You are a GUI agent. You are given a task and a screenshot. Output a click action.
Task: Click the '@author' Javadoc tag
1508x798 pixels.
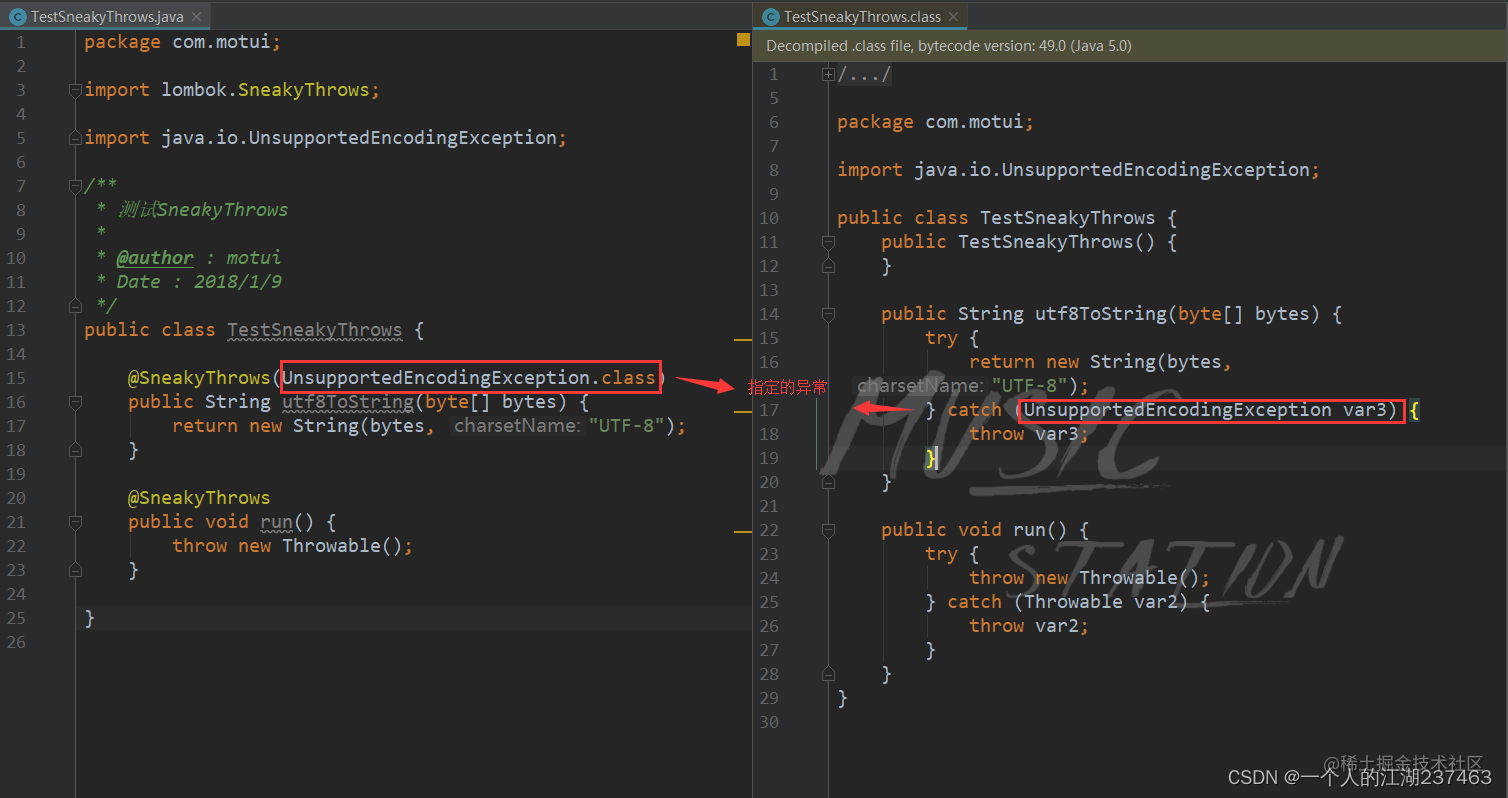[155, 258]
